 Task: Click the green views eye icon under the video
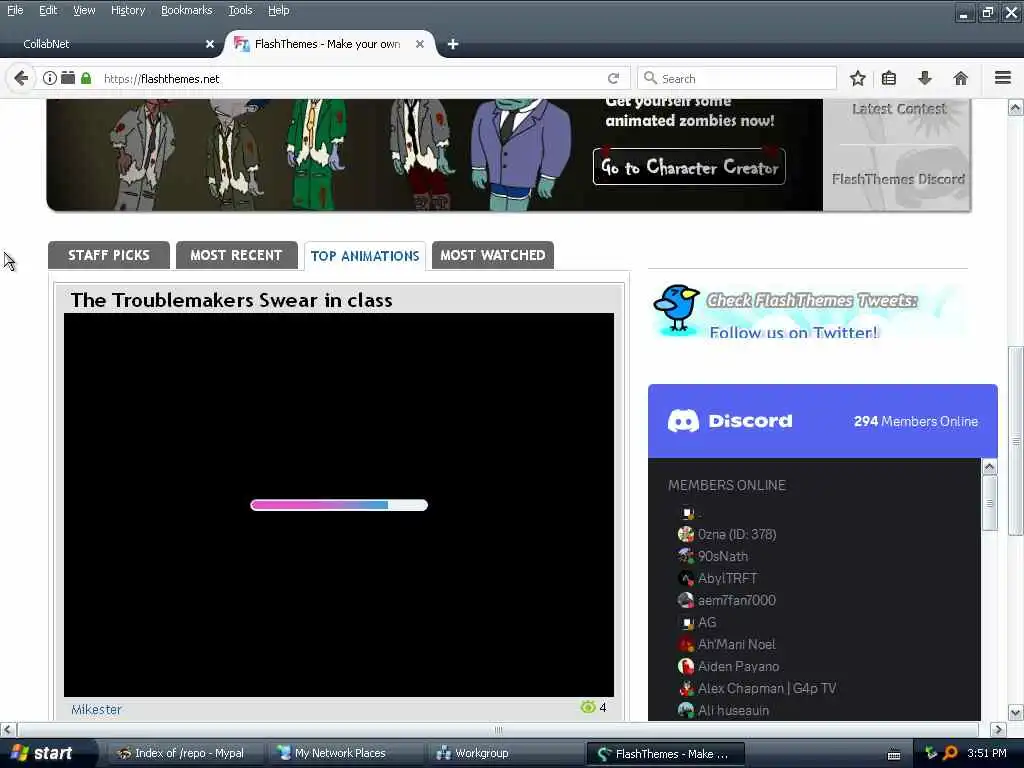tap(588, 707)
